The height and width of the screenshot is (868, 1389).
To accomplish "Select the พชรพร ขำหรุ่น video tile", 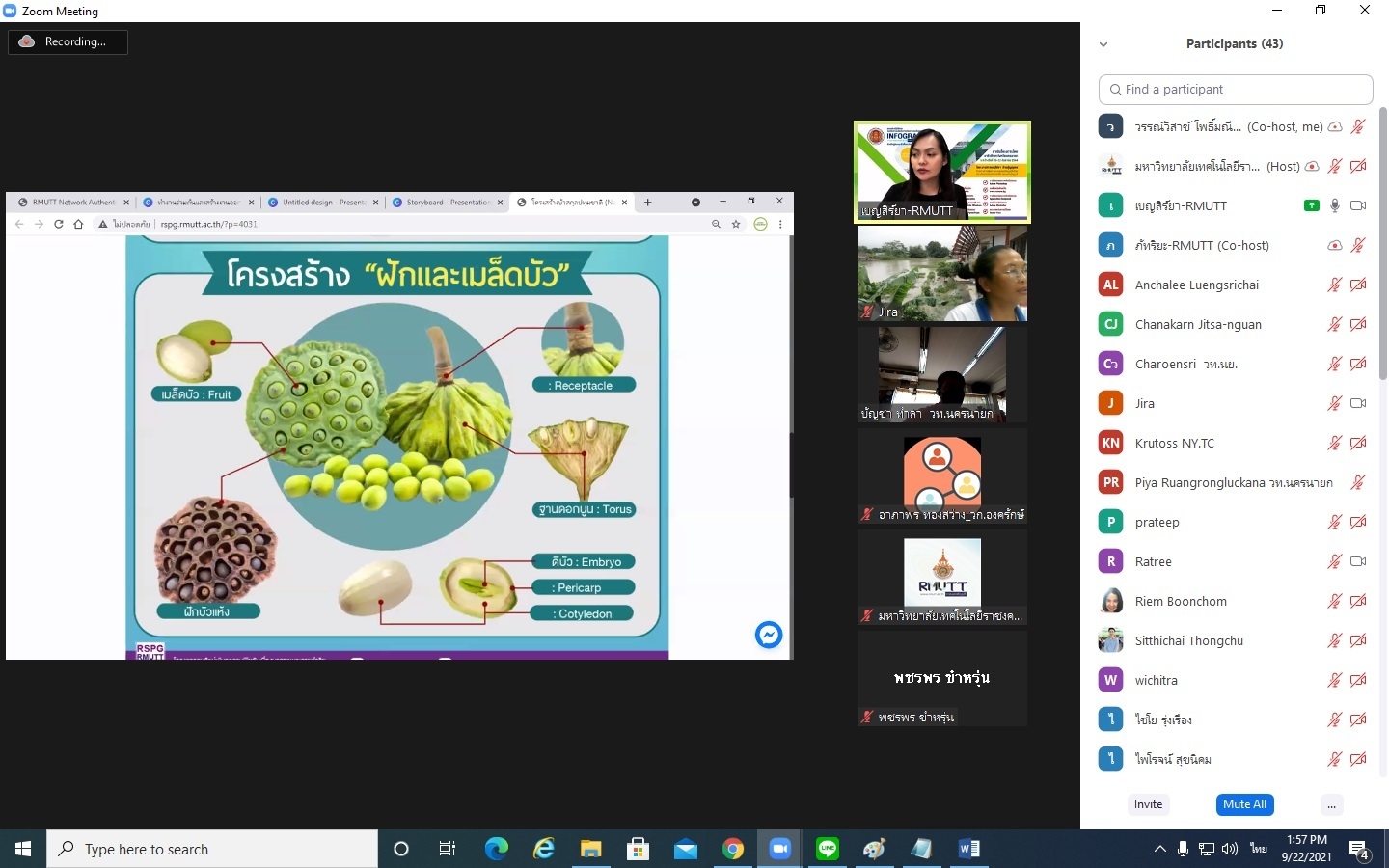I will coord(942,678).
